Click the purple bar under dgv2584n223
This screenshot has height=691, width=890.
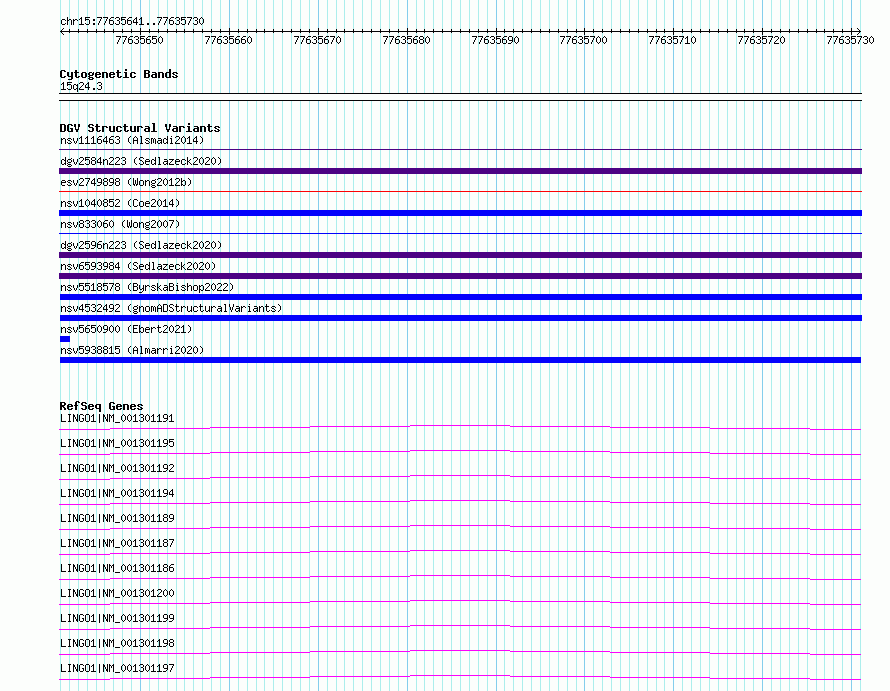pos(460,171)
